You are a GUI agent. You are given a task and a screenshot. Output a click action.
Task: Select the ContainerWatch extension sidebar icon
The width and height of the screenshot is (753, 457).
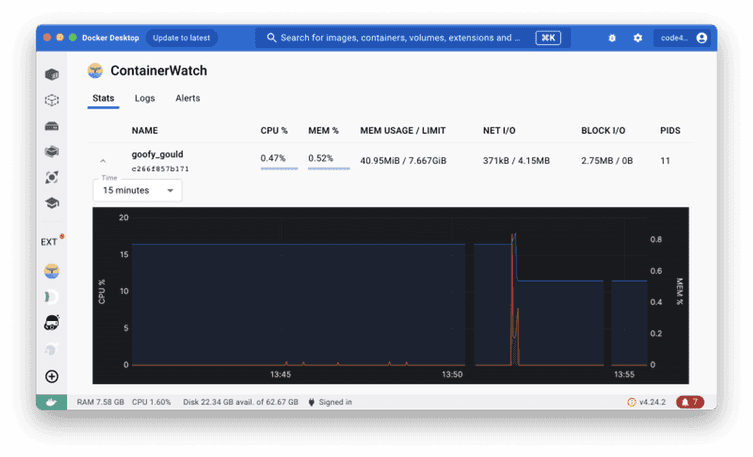(x=52, y=271)
